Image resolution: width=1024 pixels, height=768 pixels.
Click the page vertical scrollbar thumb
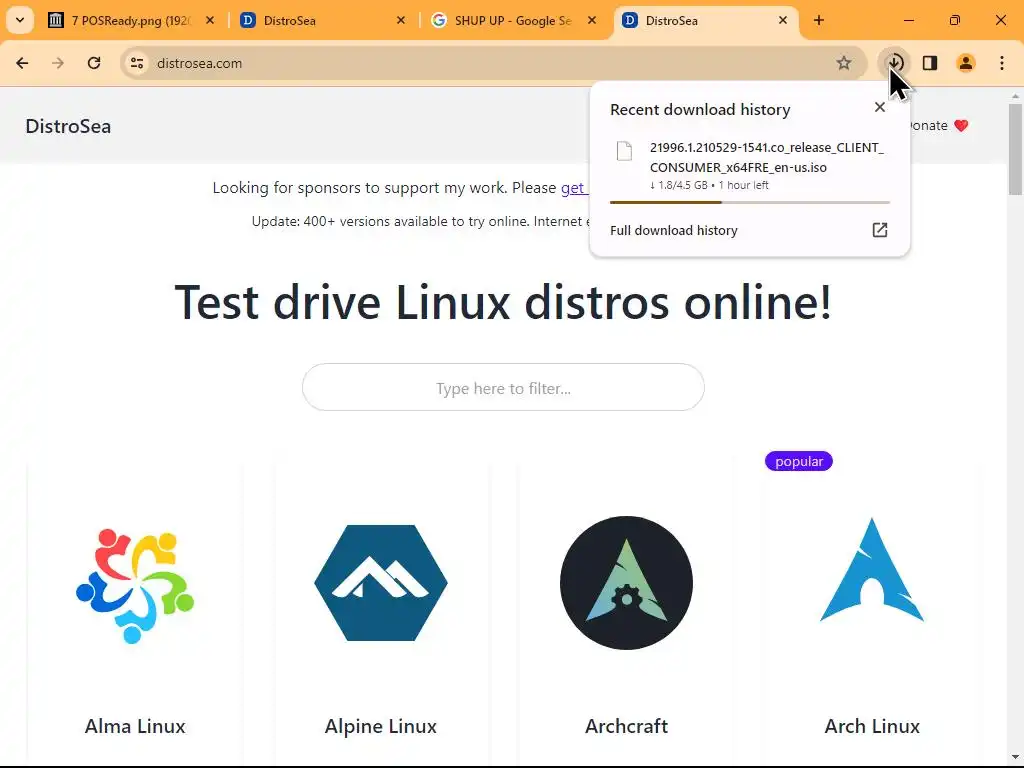pyautogui.click(x=1016, y=149)
